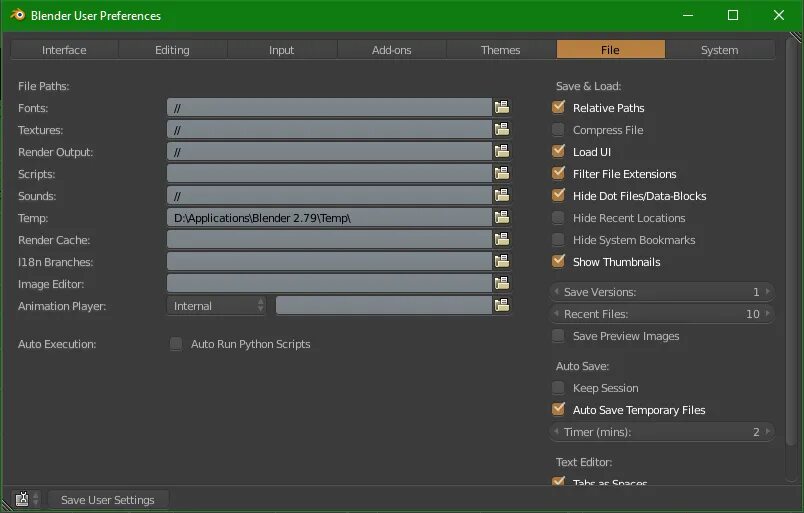Disable Filter File Extensions
This screenshot has width=804, height=513.
pos(558,173)
